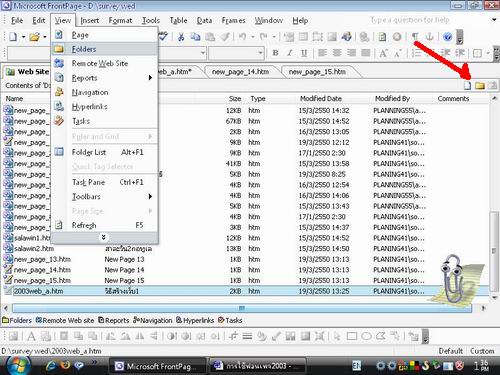Open the Tools menu

[151, 21]
